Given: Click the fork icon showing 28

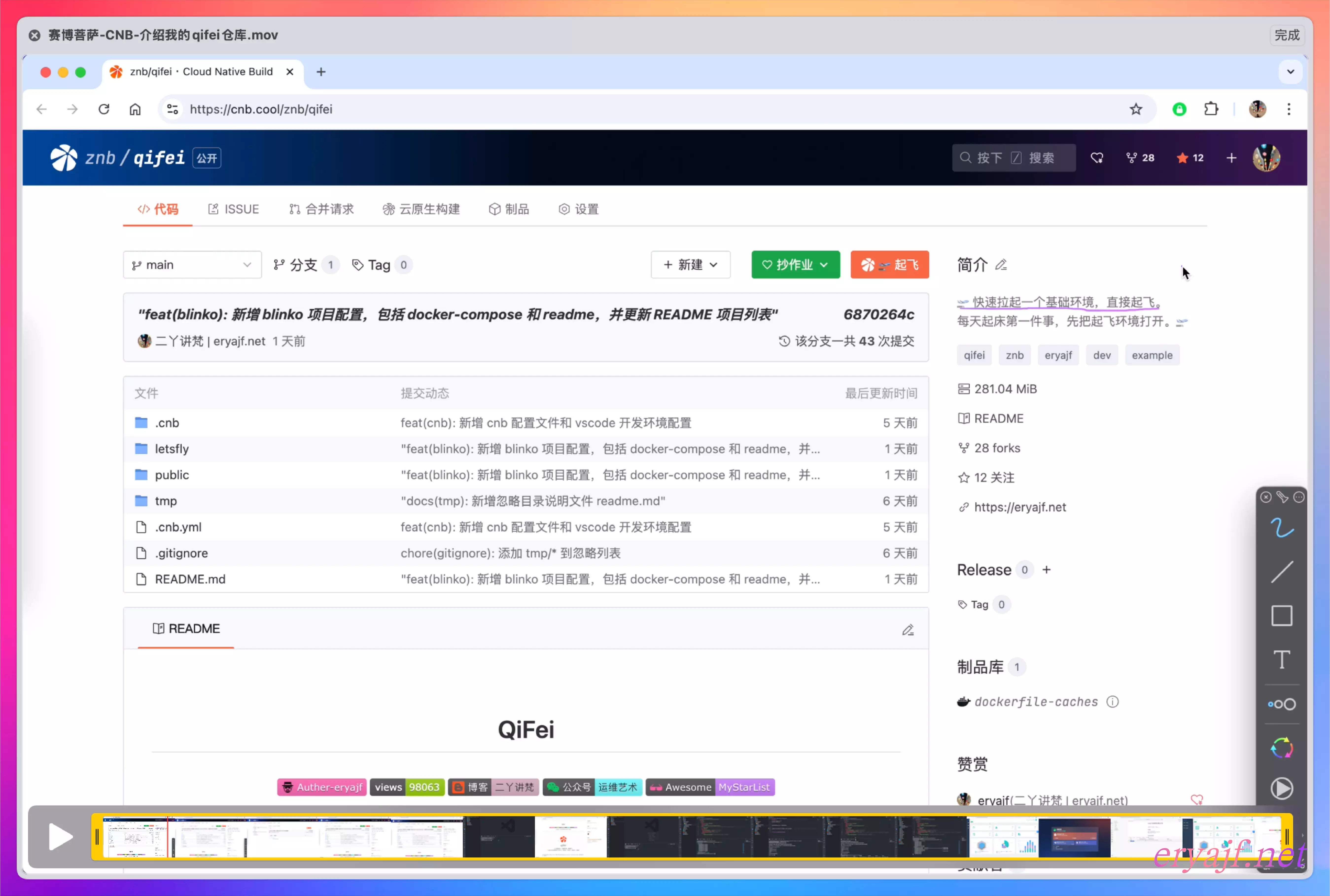Looking at the screenshot, I should tap(1140, 158).
